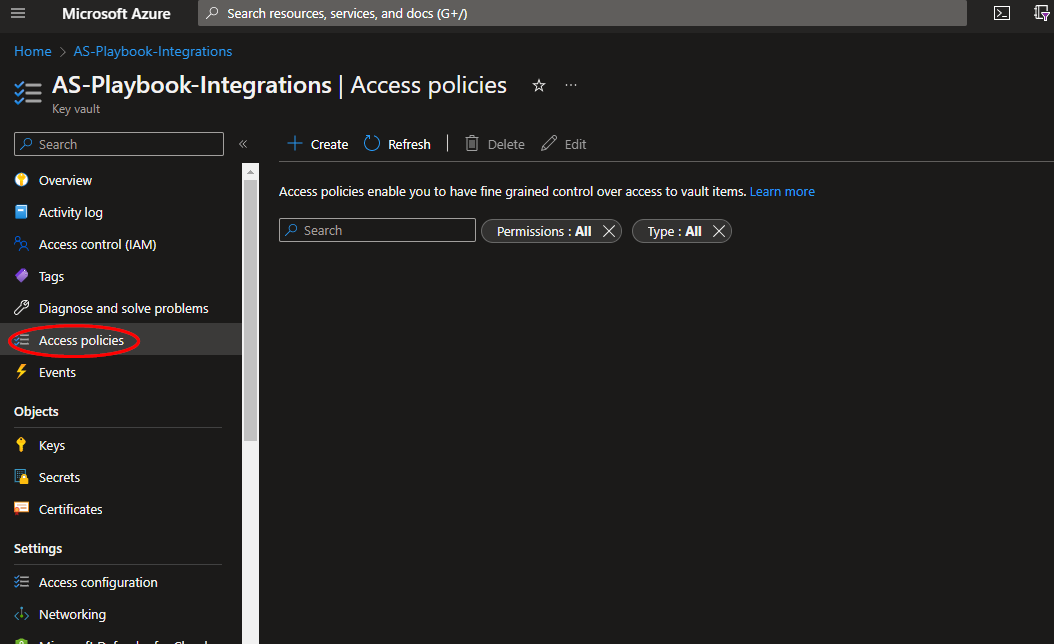
Task: Click the Overview lightbulb icon
Action: pyautogui.click(x=22, y=179)
